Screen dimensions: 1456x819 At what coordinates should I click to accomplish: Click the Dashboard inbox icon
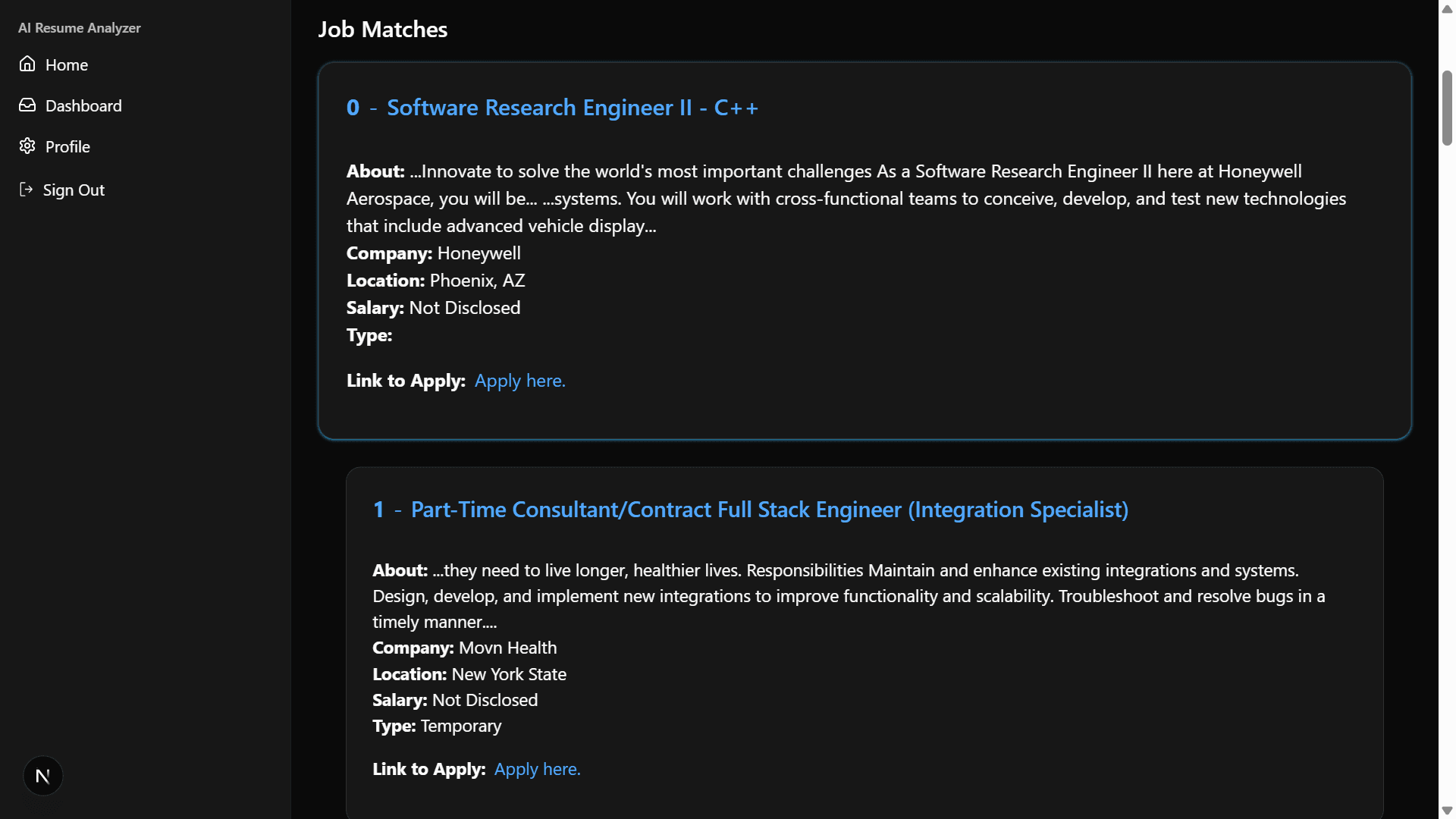pyautogui.click(x=27, y=105)
